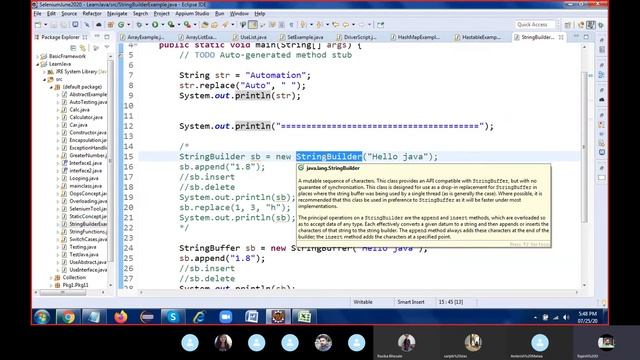Open Zoom from the taskbar
The width and height of the screenshot is (640, 360).
(225, 317)
